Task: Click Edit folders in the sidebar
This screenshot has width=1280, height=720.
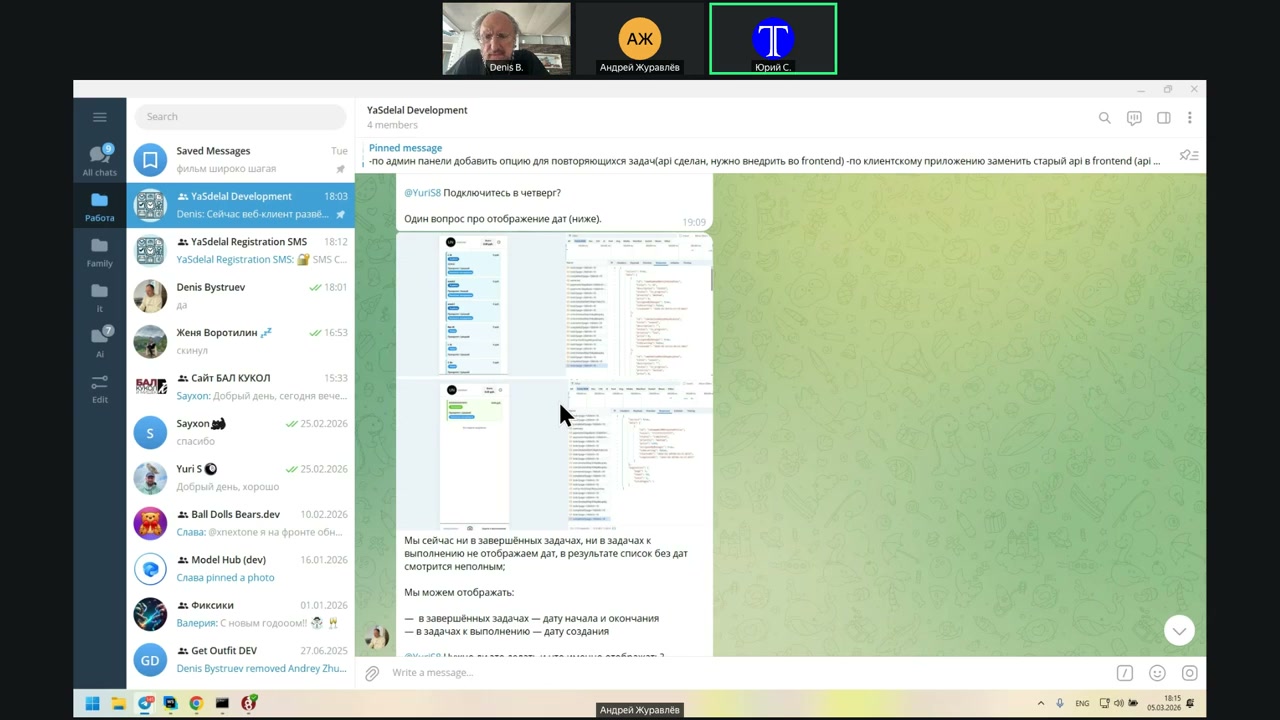Action: click(99, 389)
